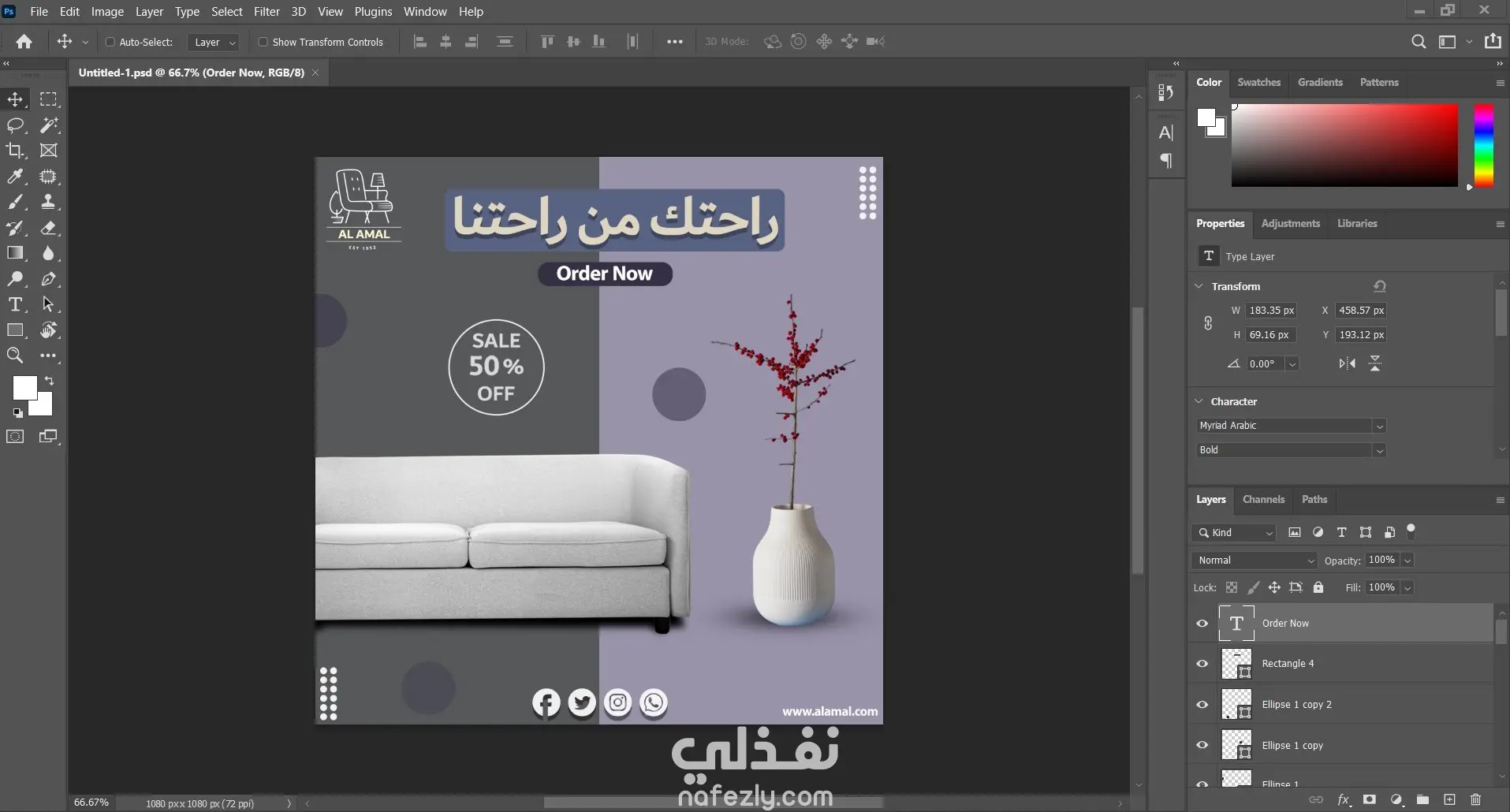1510x812 pixels.
Task: Select the Gradient tool
Action: coord(15,253)
